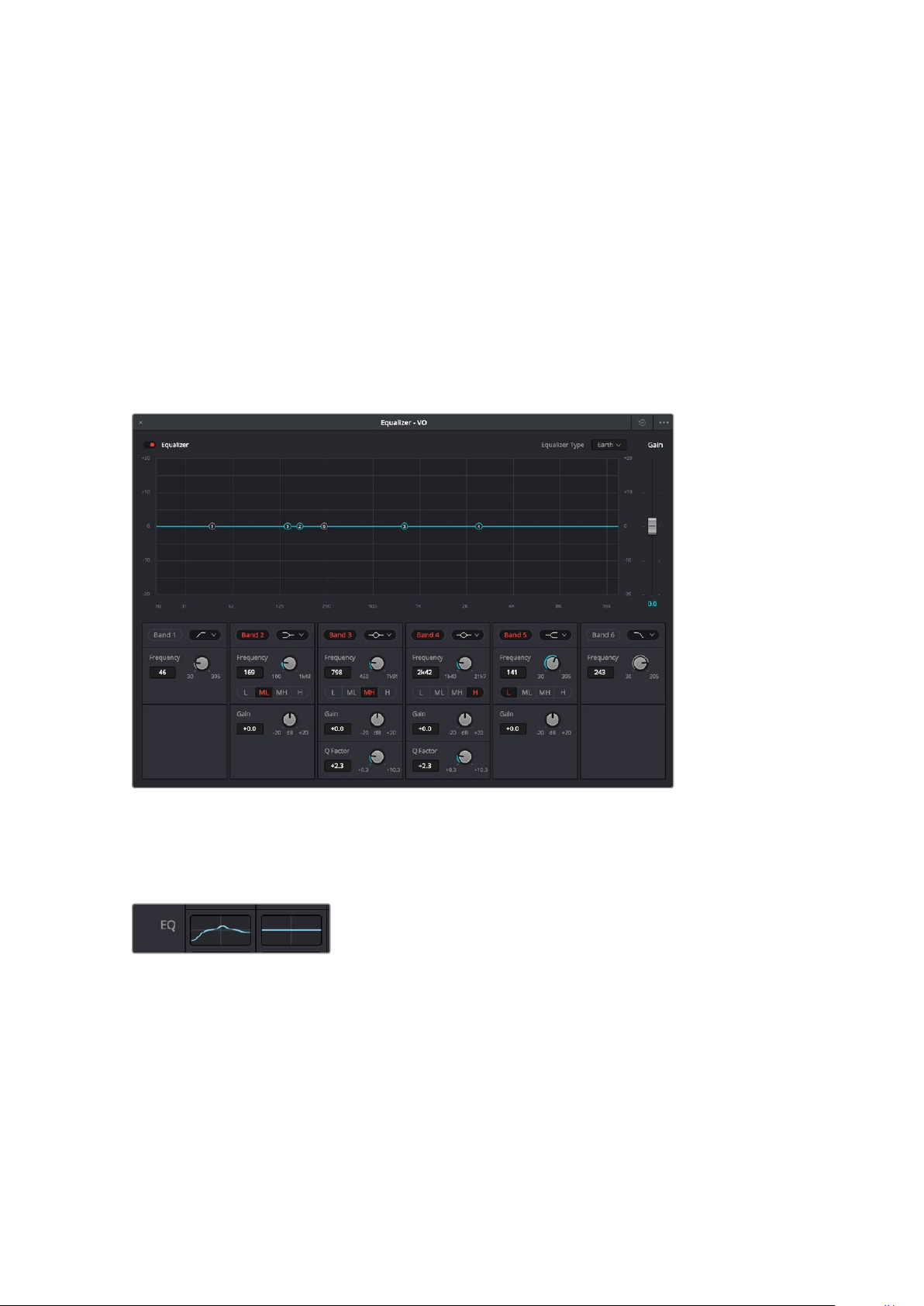Select band node 2 on the EQ graph
This screenshot has height=1306, width=924.
click(x=300, y=526)
